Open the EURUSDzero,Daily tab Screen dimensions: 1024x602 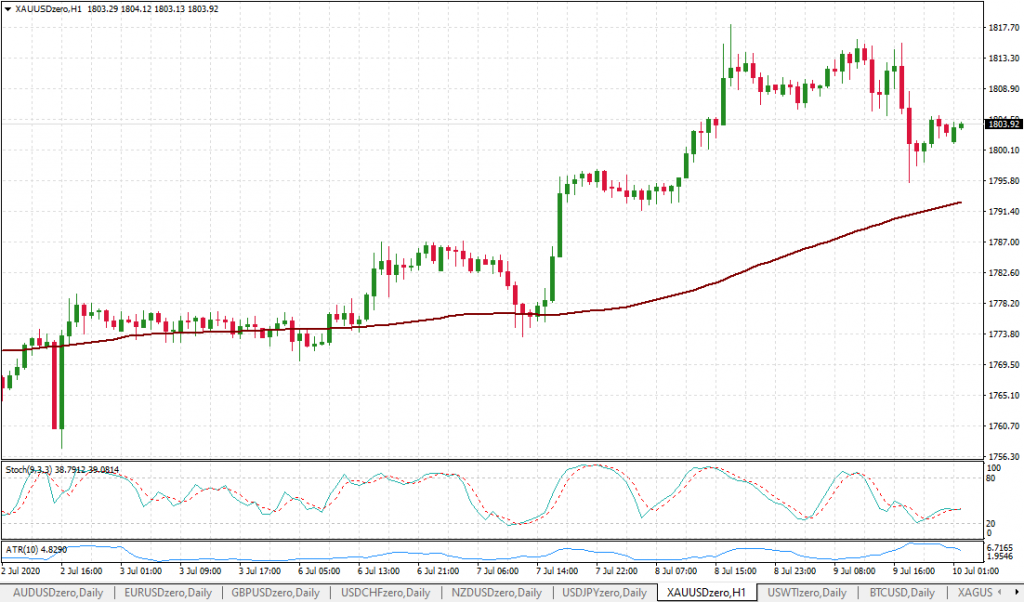166,593
